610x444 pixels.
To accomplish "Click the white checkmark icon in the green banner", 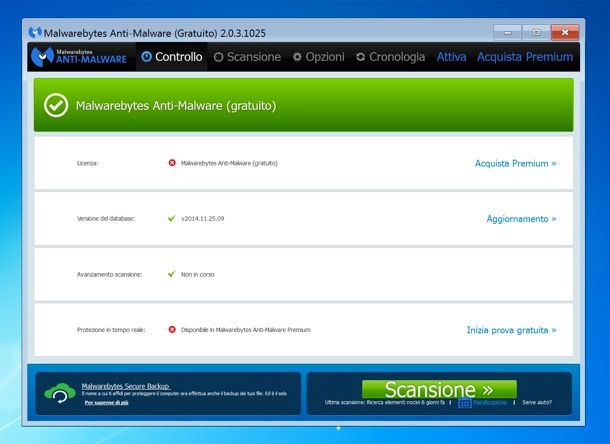I will tap(56, 105).
